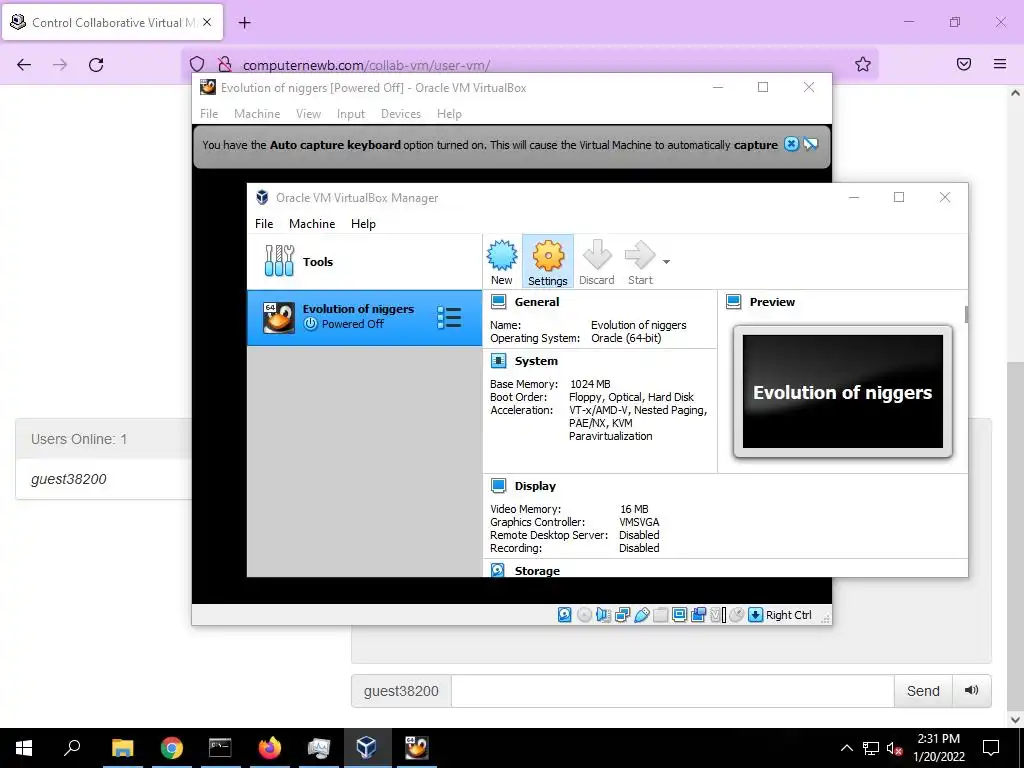Click the shared folders status icon
The image size is (1024, 768).
pyautogui.click(x=660, y=615)
